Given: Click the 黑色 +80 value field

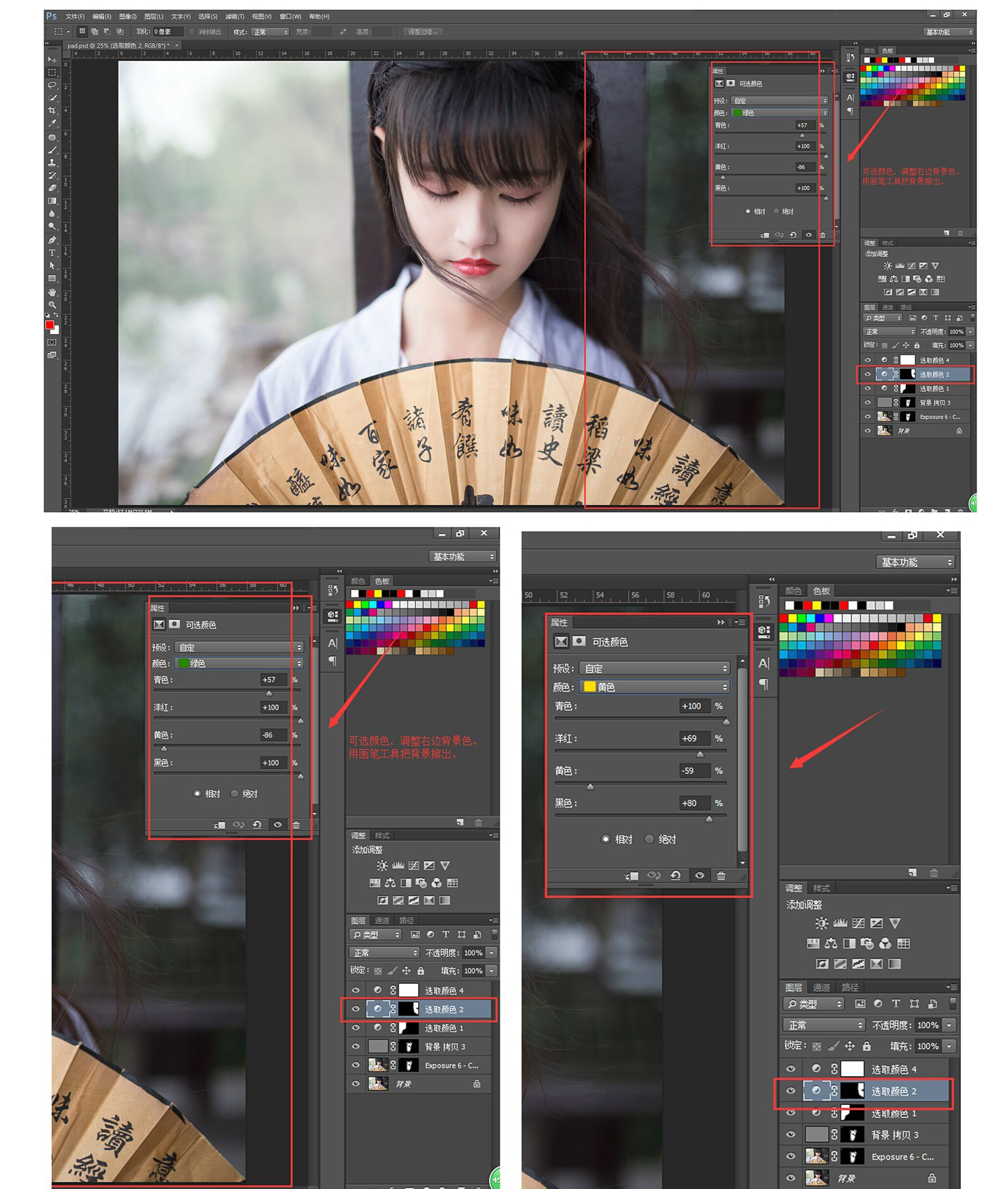Looking at the screenshot, I should click(695, 803).
